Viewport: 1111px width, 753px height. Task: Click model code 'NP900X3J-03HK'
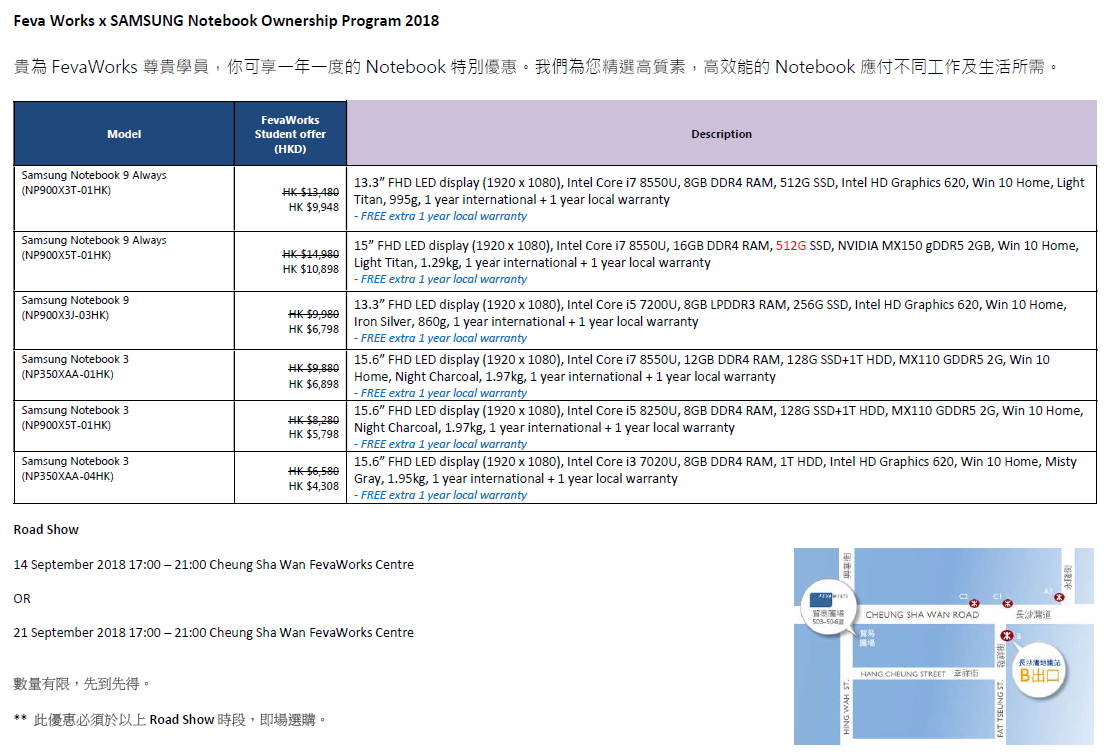[65, 315]
